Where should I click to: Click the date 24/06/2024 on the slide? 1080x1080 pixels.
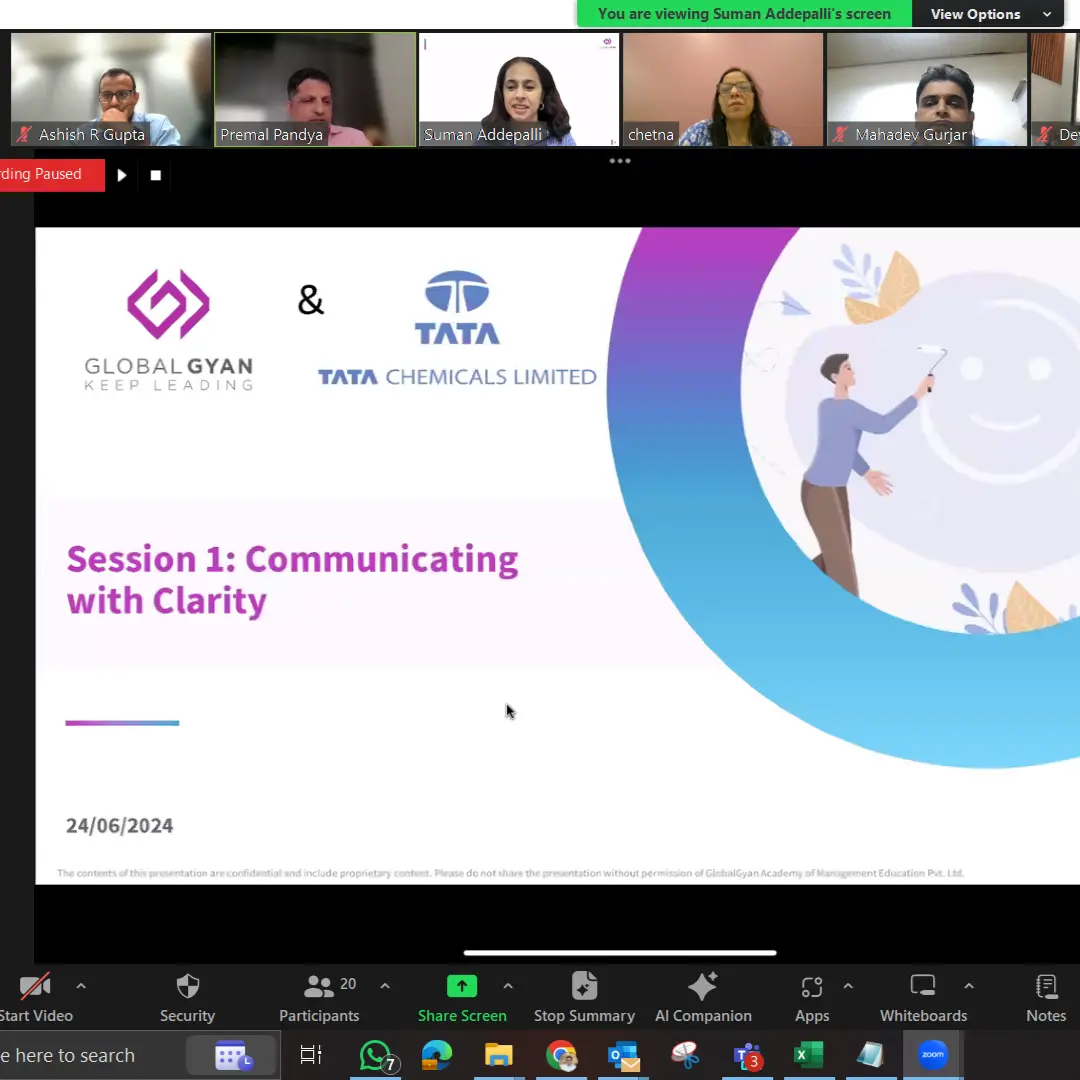coord(119,826)
